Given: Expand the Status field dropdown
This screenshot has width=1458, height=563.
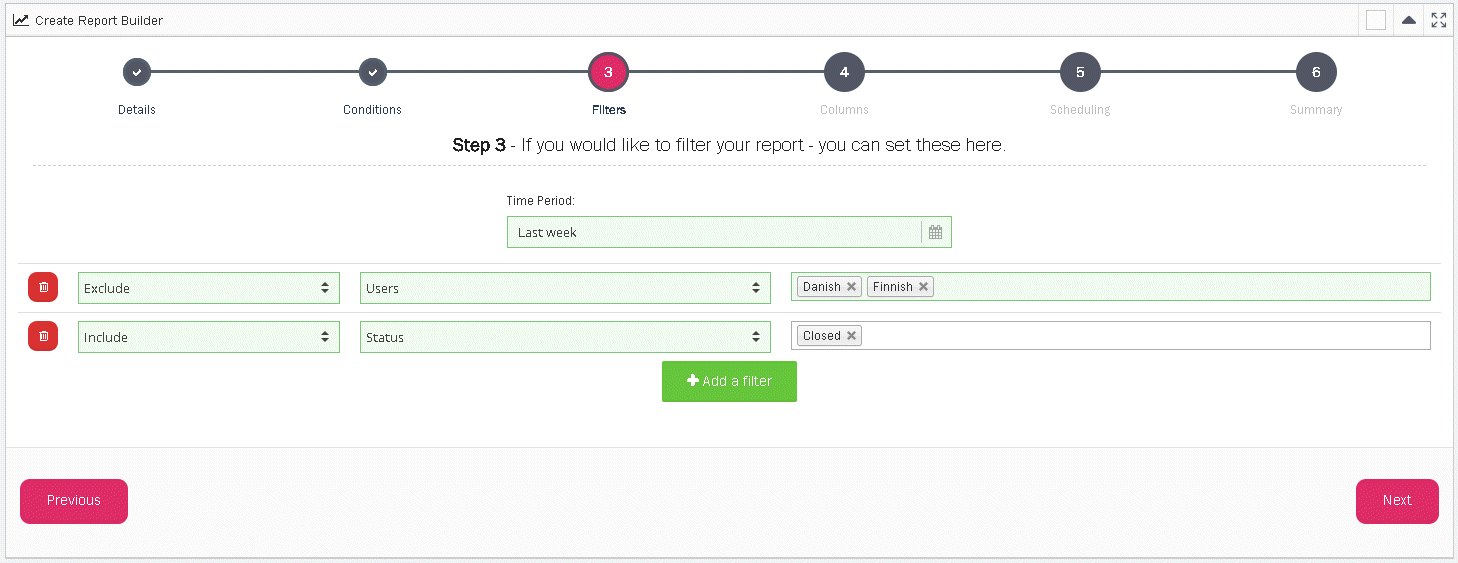Looking at the screenshot, I should [x=565, y=337].
